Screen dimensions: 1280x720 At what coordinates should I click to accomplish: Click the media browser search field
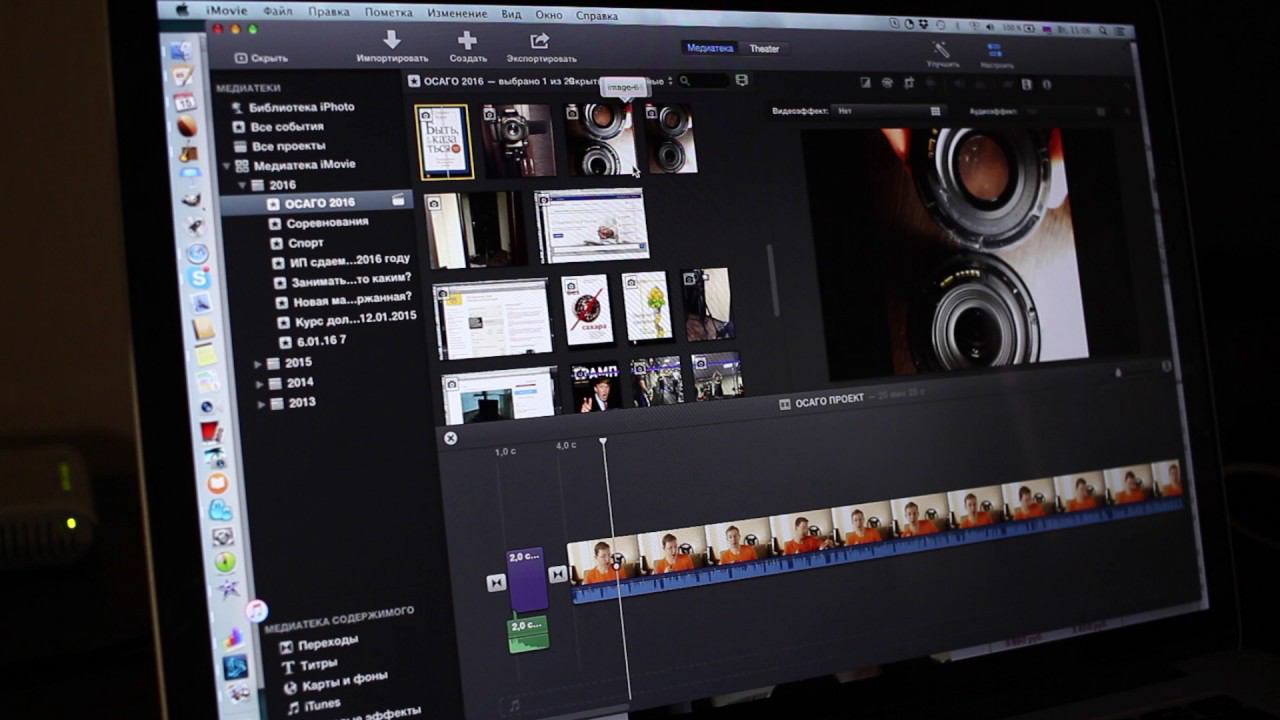[x=703, y=81]
